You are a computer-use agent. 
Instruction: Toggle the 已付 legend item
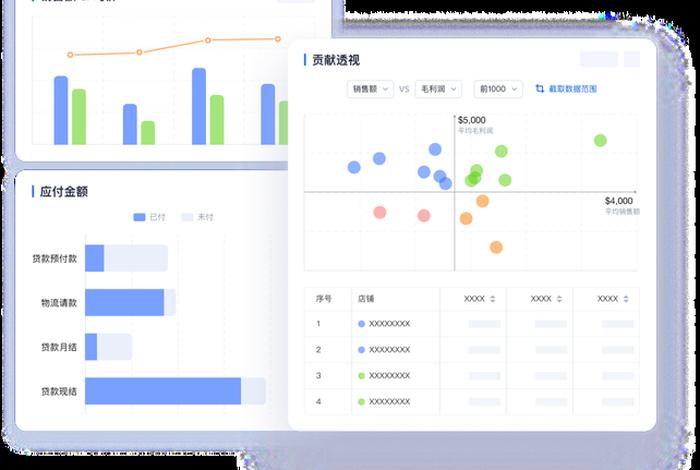[150, 217]
